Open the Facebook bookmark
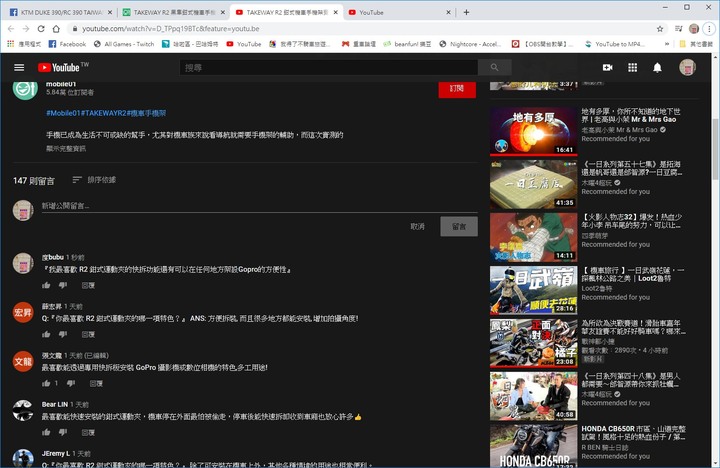720x468 pixels. point(68,44)
